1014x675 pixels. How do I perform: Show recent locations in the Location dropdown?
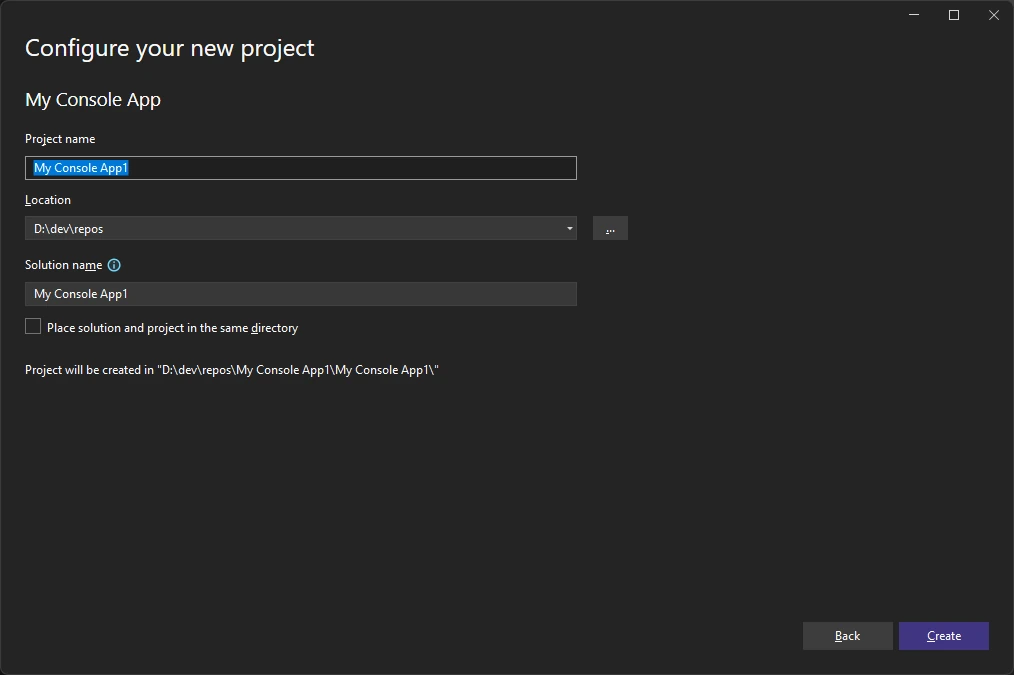click(568, 228)
